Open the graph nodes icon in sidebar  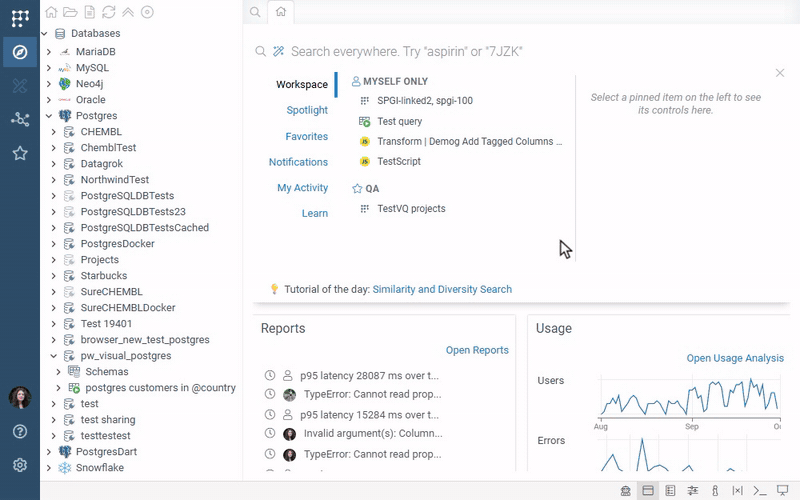pos(20,119)
